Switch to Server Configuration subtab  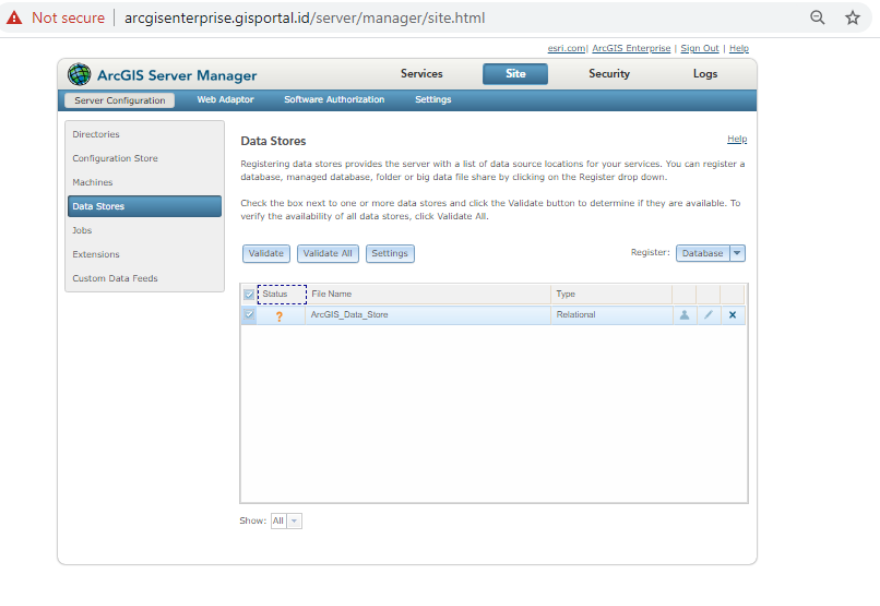point(120,100)
